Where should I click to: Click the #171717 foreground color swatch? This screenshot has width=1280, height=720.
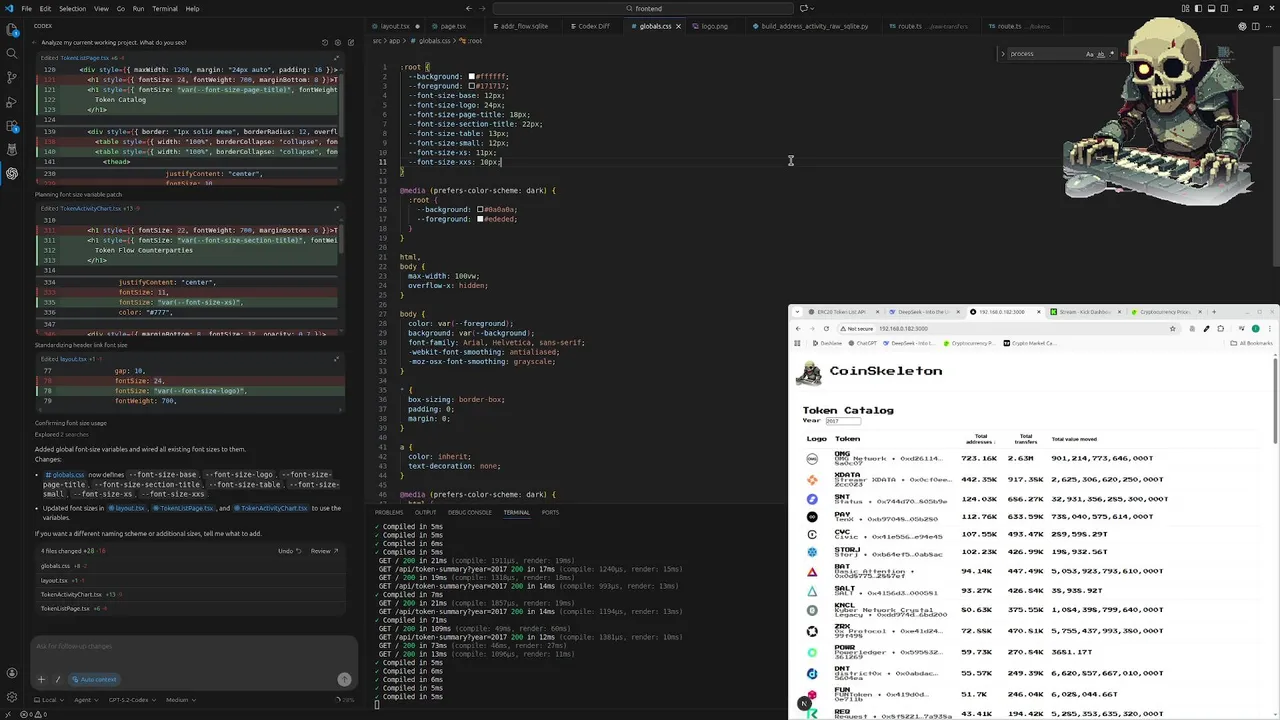pos(472,86)
